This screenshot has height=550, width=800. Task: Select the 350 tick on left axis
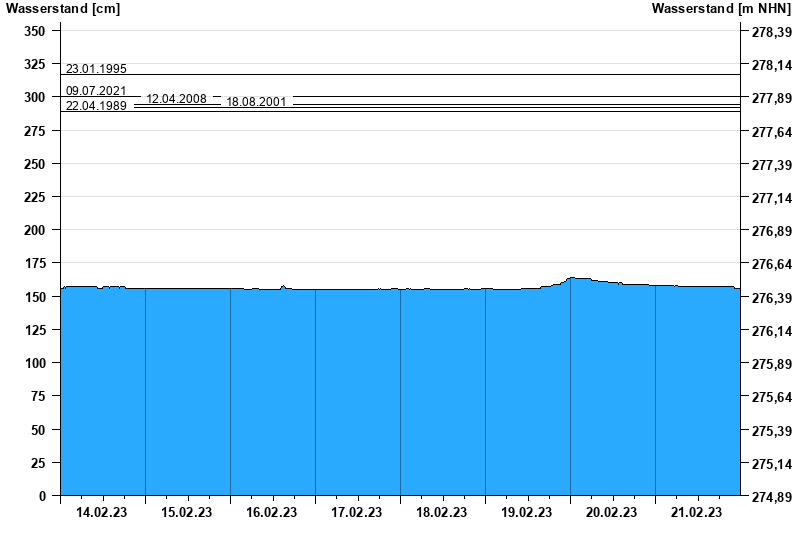[x=35, y=31]
